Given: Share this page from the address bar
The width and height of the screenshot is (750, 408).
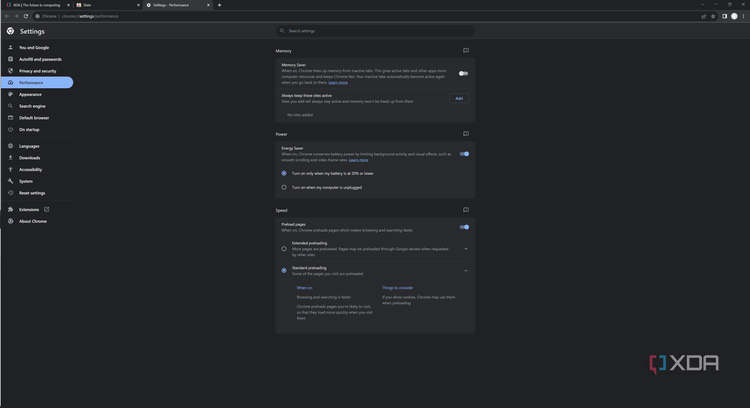Looking at the screenshot, I should pos(704,16).
